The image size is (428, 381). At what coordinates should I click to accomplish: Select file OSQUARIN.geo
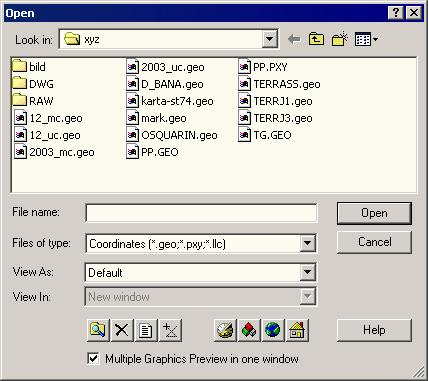[x=172, y=135]
